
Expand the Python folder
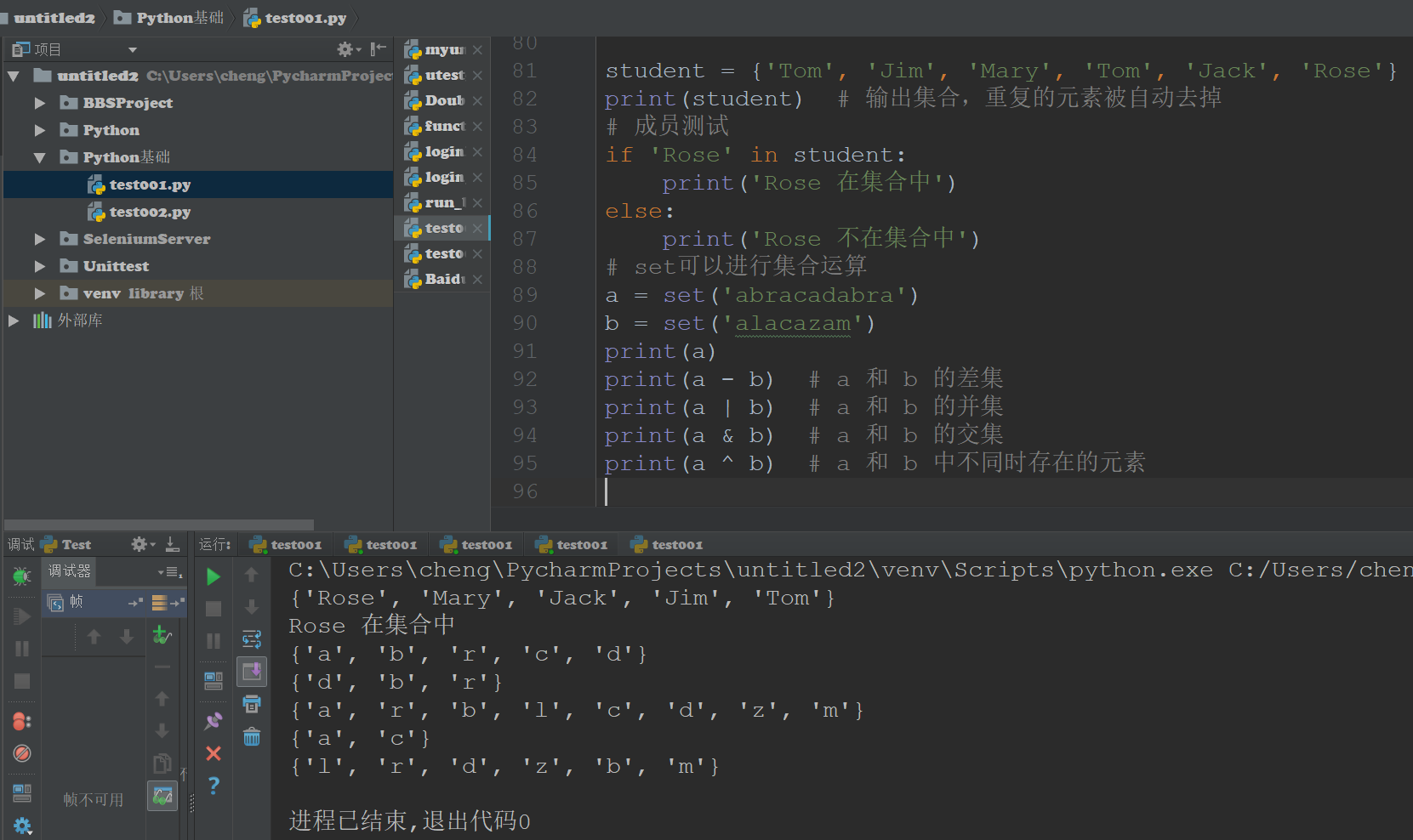[40, 130]
